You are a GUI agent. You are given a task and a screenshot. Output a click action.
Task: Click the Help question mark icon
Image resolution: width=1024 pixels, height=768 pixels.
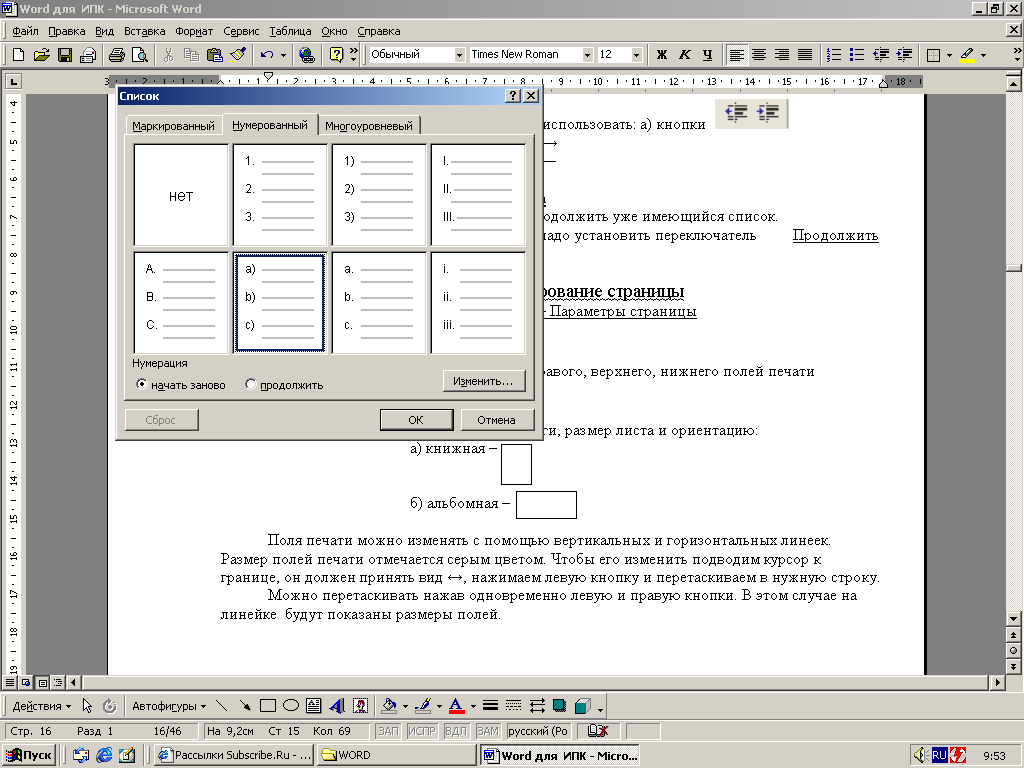[336, 55]
